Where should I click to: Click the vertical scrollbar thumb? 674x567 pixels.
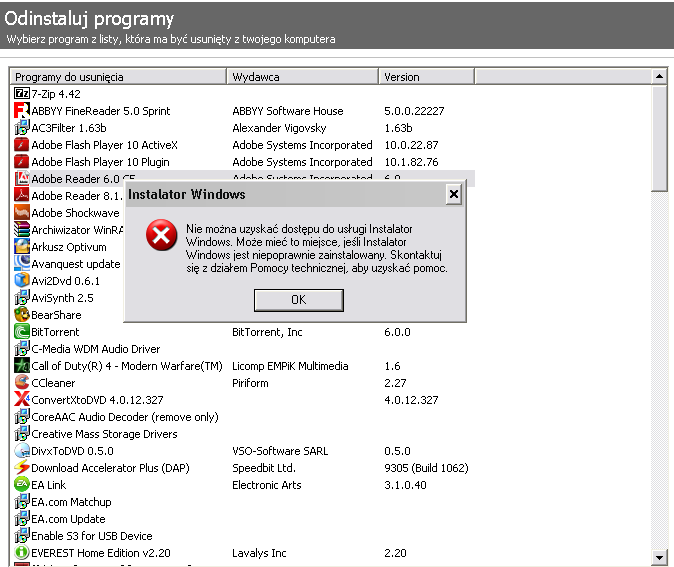[659, 138]
